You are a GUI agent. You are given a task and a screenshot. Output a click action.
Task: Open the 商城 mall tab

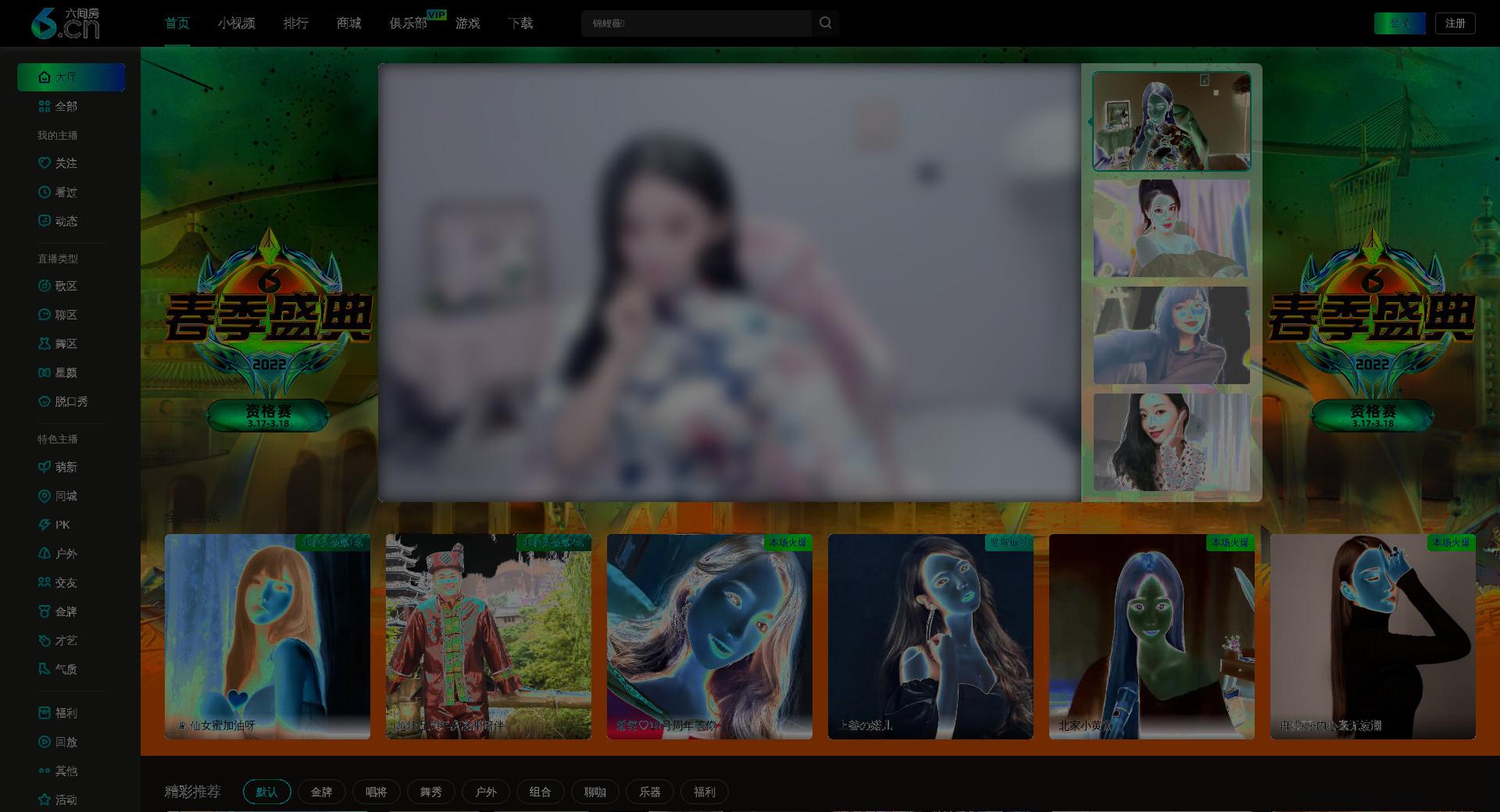pyautogui.click(x=349, y=23)
